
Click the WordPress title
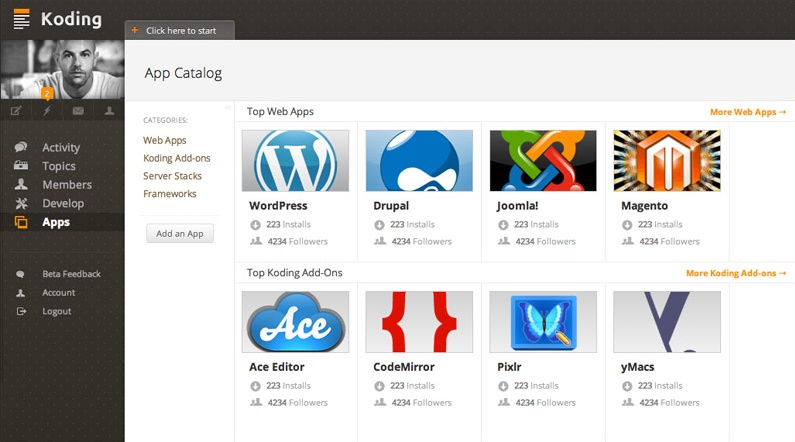tap(278, 206)
